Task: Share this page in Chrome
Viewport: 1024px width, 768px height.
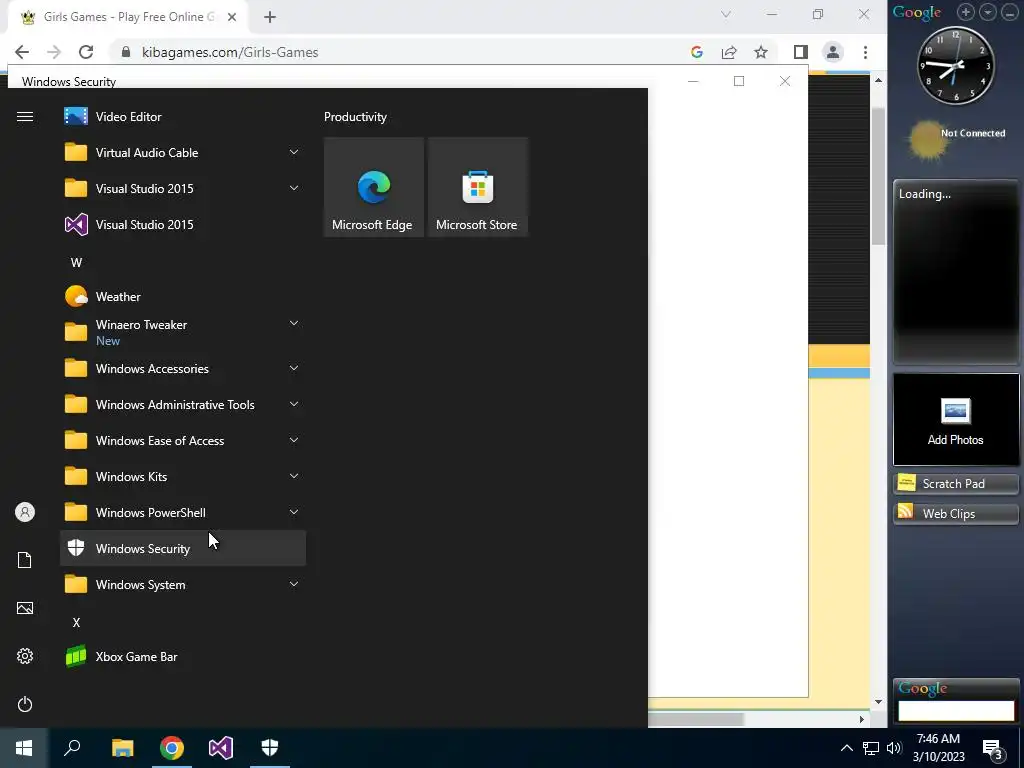Action: [x=729, y=52]
